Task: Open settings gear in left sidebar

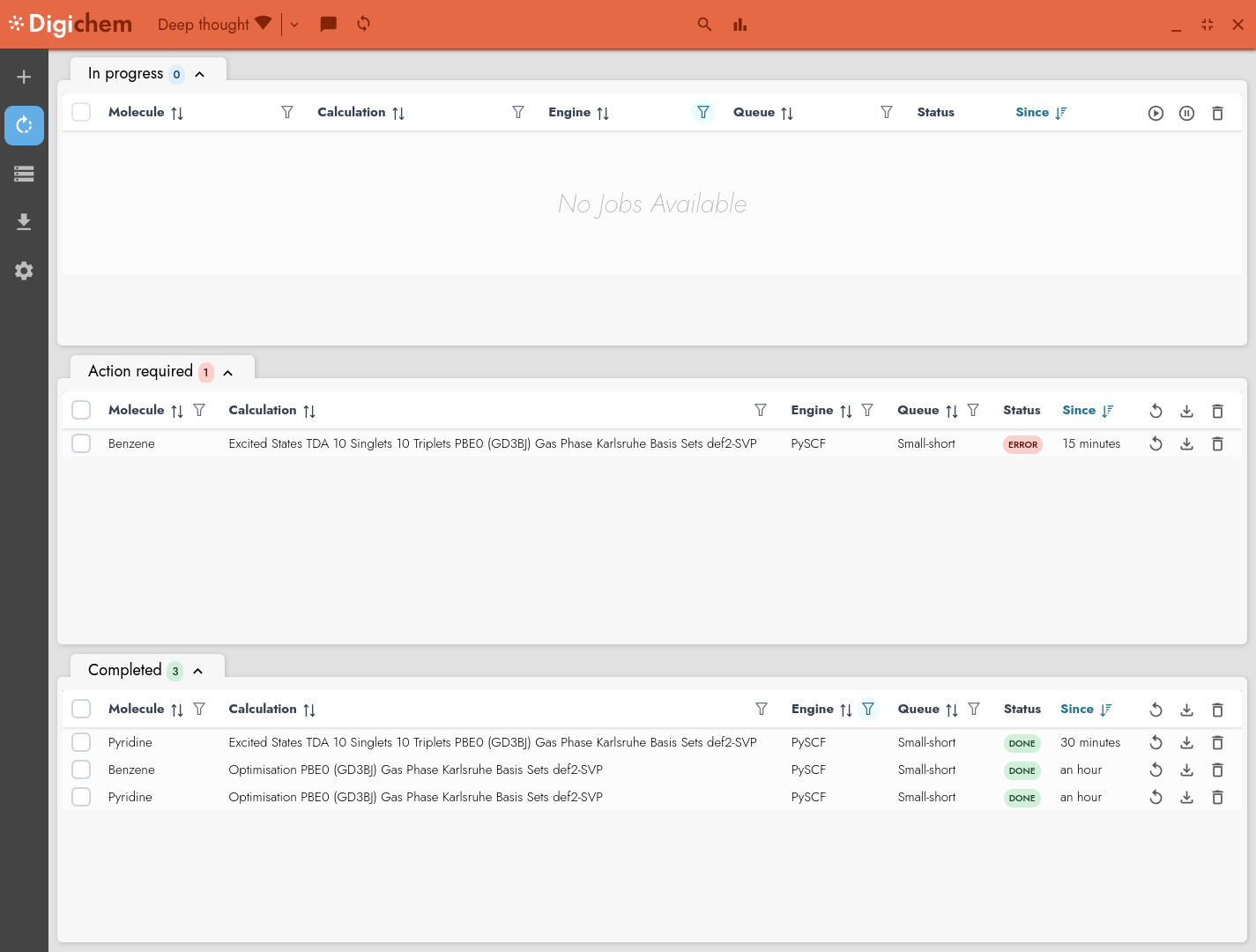Action: click(x=24, y=271)
